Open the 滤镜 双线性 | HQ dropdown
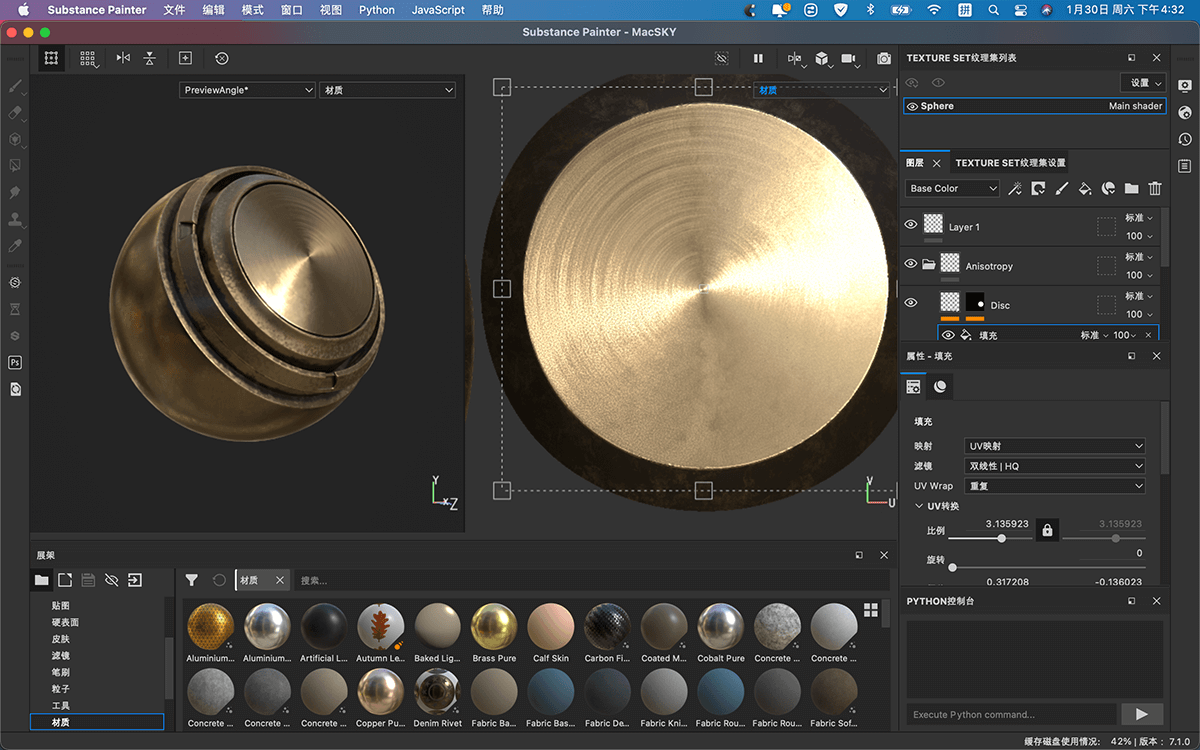This screenshot has height=750, width=1200. [1055, 466]
